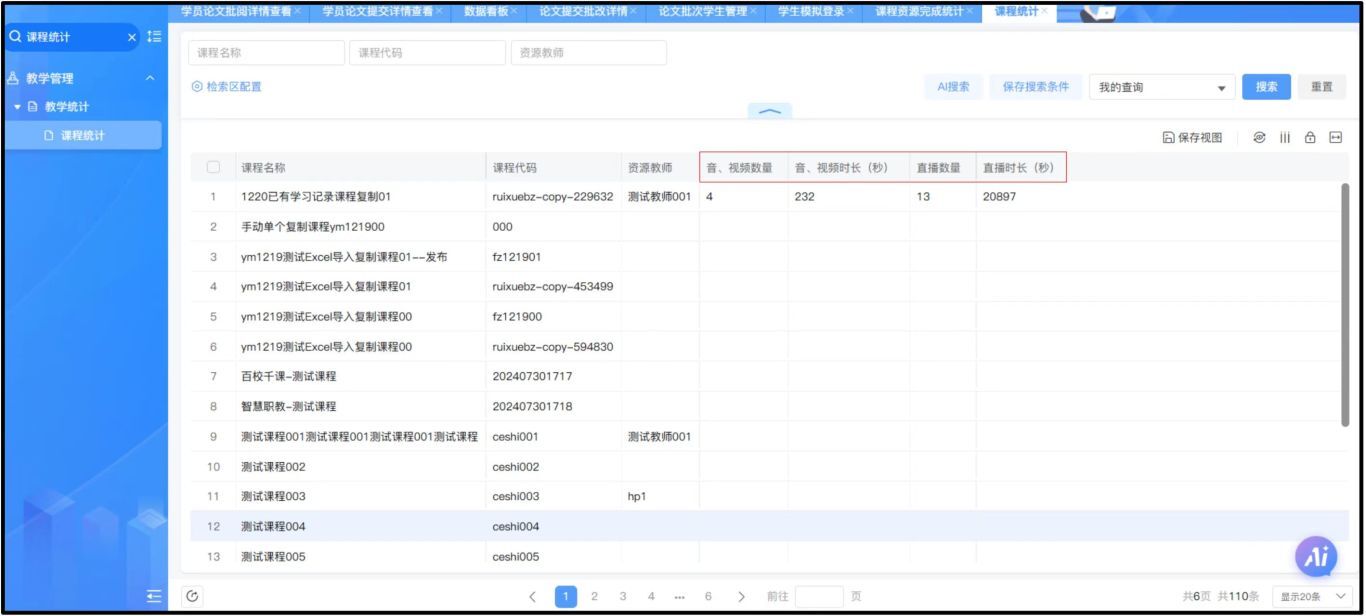
Task: Switch to the 课程资源完成统计 tab
Action: pyautogui.click(x=918, y=12)
